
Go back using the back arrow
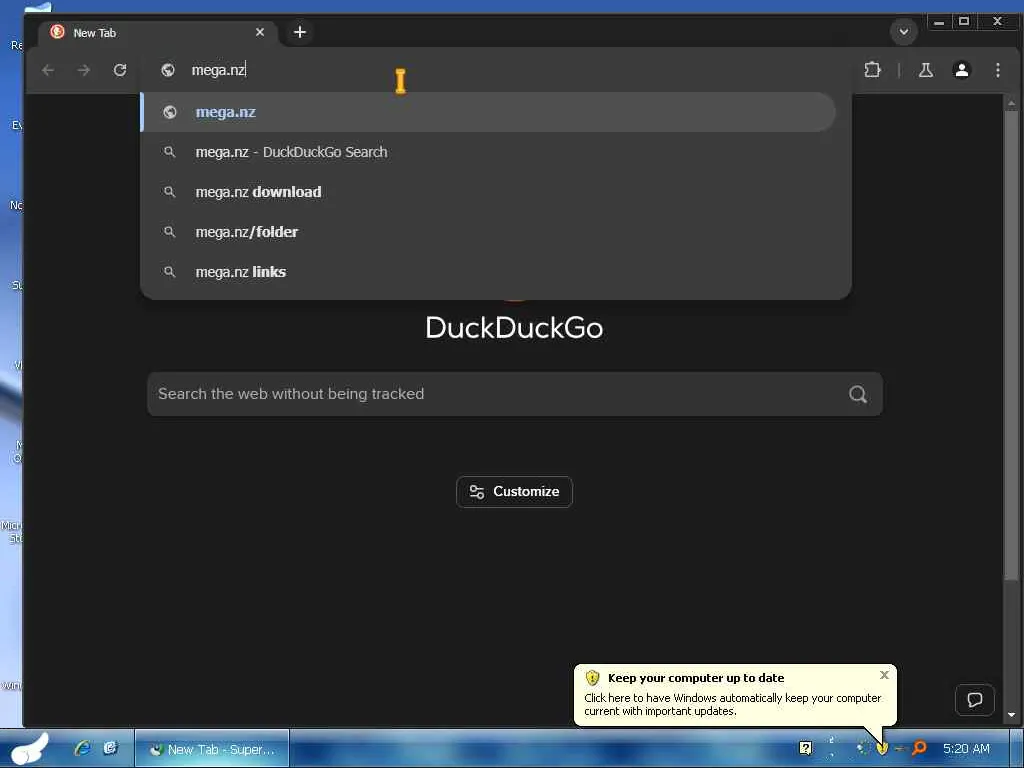coord(48,70)
